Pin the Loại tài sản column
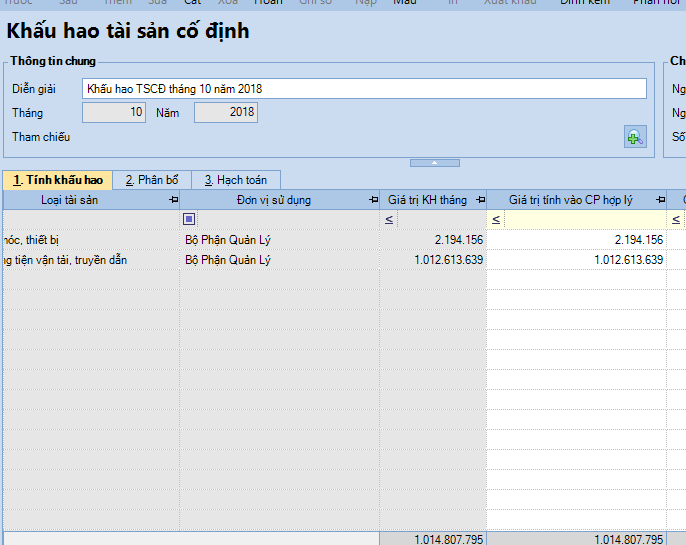686x545 pixels. [173, 200]
